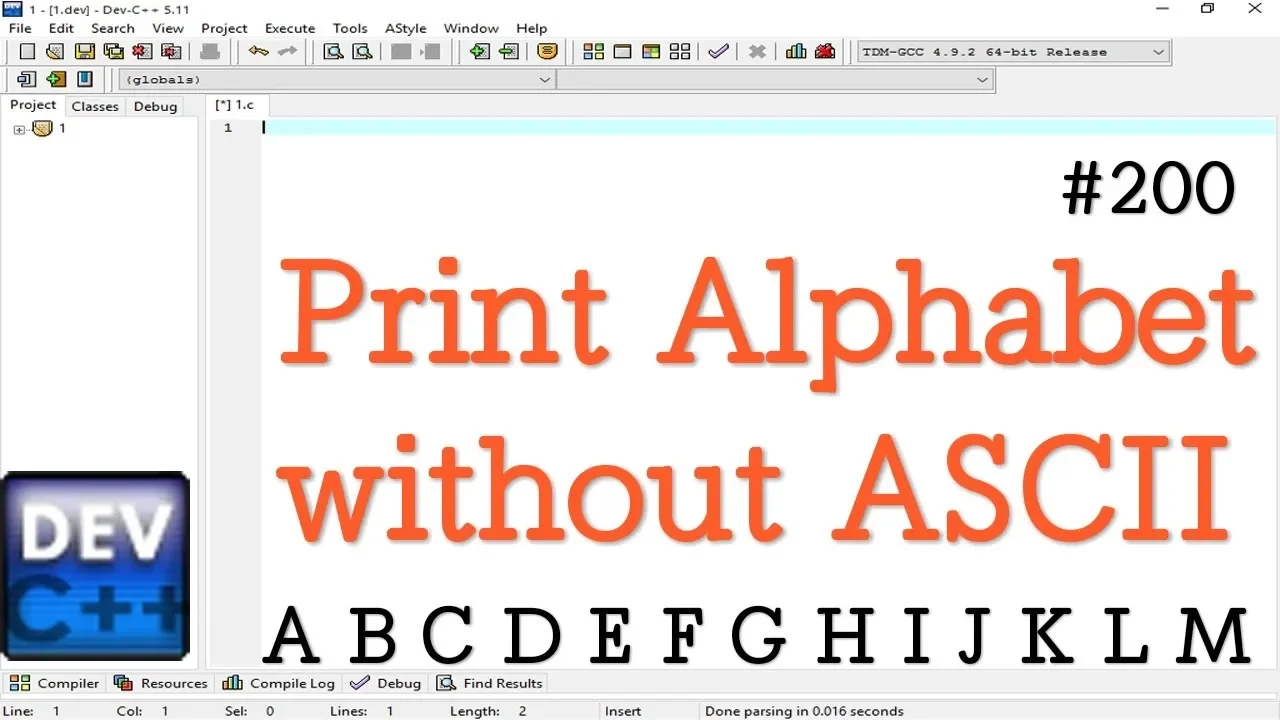Open the Help menu
Image resolution: width=1280 pixels, height=720 pixels.
[x=532, y=28]
